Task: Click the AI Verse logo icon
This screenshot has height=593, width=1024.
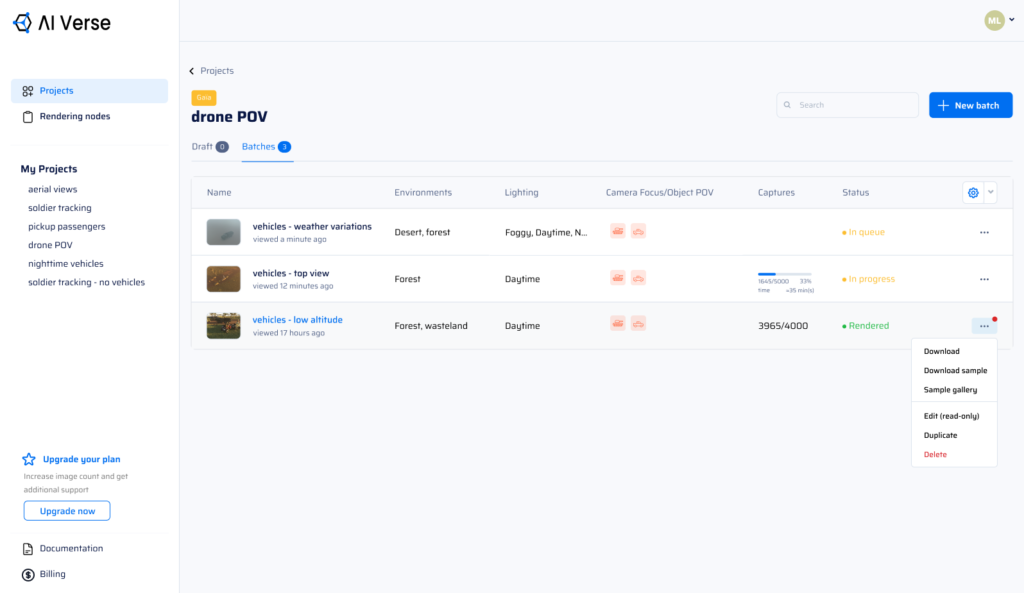Action: [x=22, y=22]
